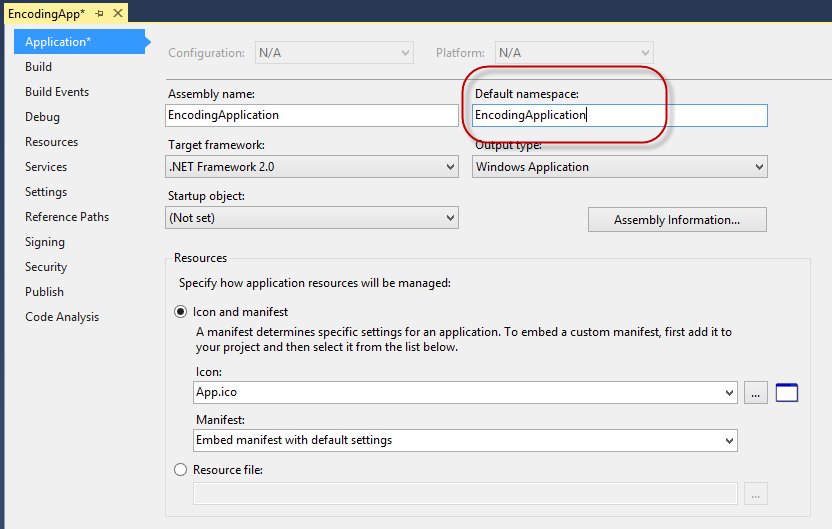This screenshot has width=832, height=529.
Task: Show the Code Analysis tab
Action: point(62,317)
